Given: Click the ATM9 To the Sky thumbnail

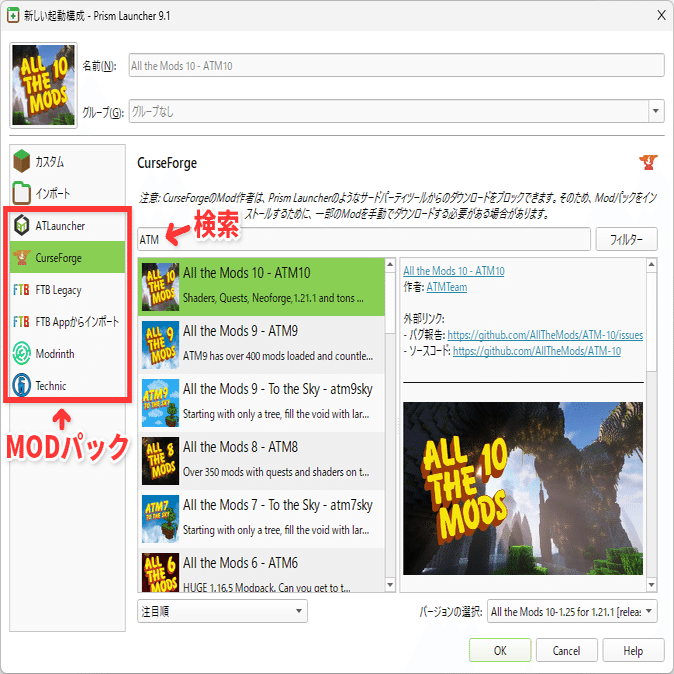Looking at the screenshot, I should pos(160,403).
